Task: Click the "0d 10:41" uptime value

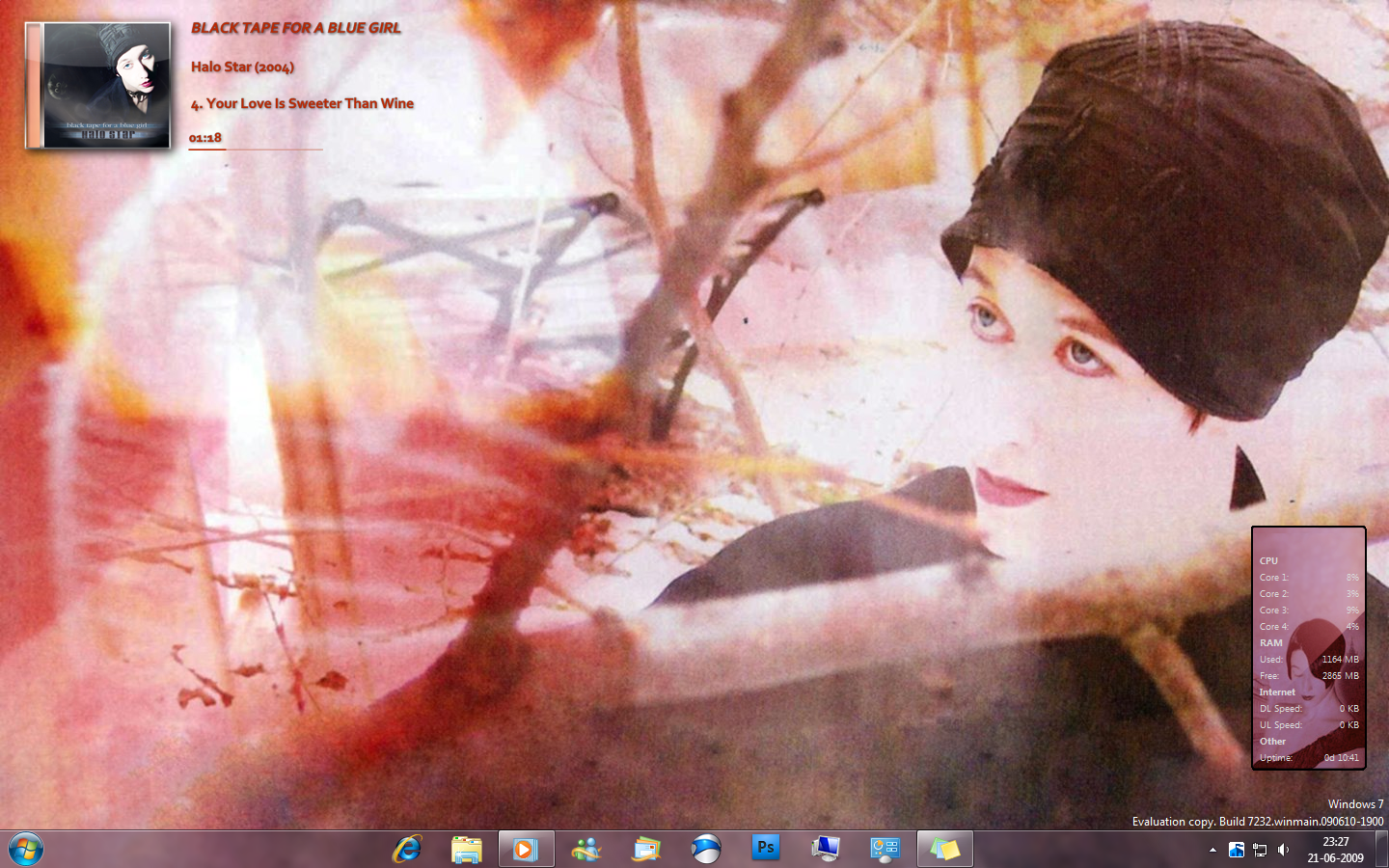Action: [x=1341, y=757]
